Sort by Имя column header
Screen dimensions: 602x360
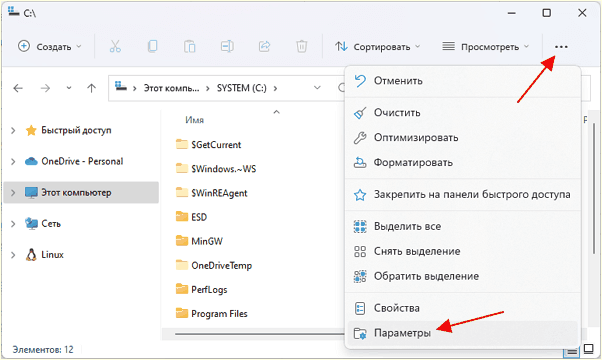click(194, 120)
